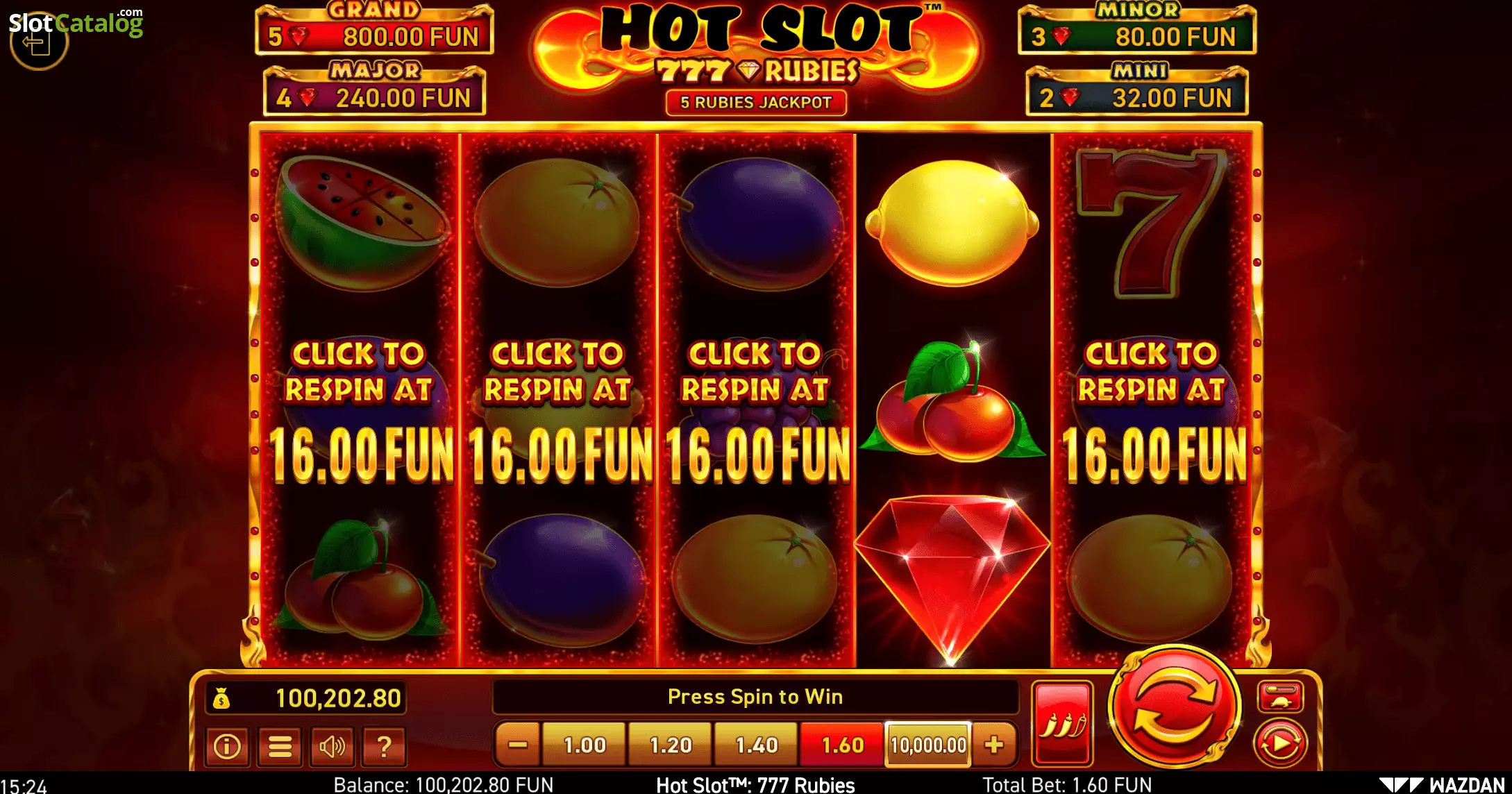This screenshot has height=794, width=1512.
Task: Spin the reels with red button
Action: [x=1174, y=707]
